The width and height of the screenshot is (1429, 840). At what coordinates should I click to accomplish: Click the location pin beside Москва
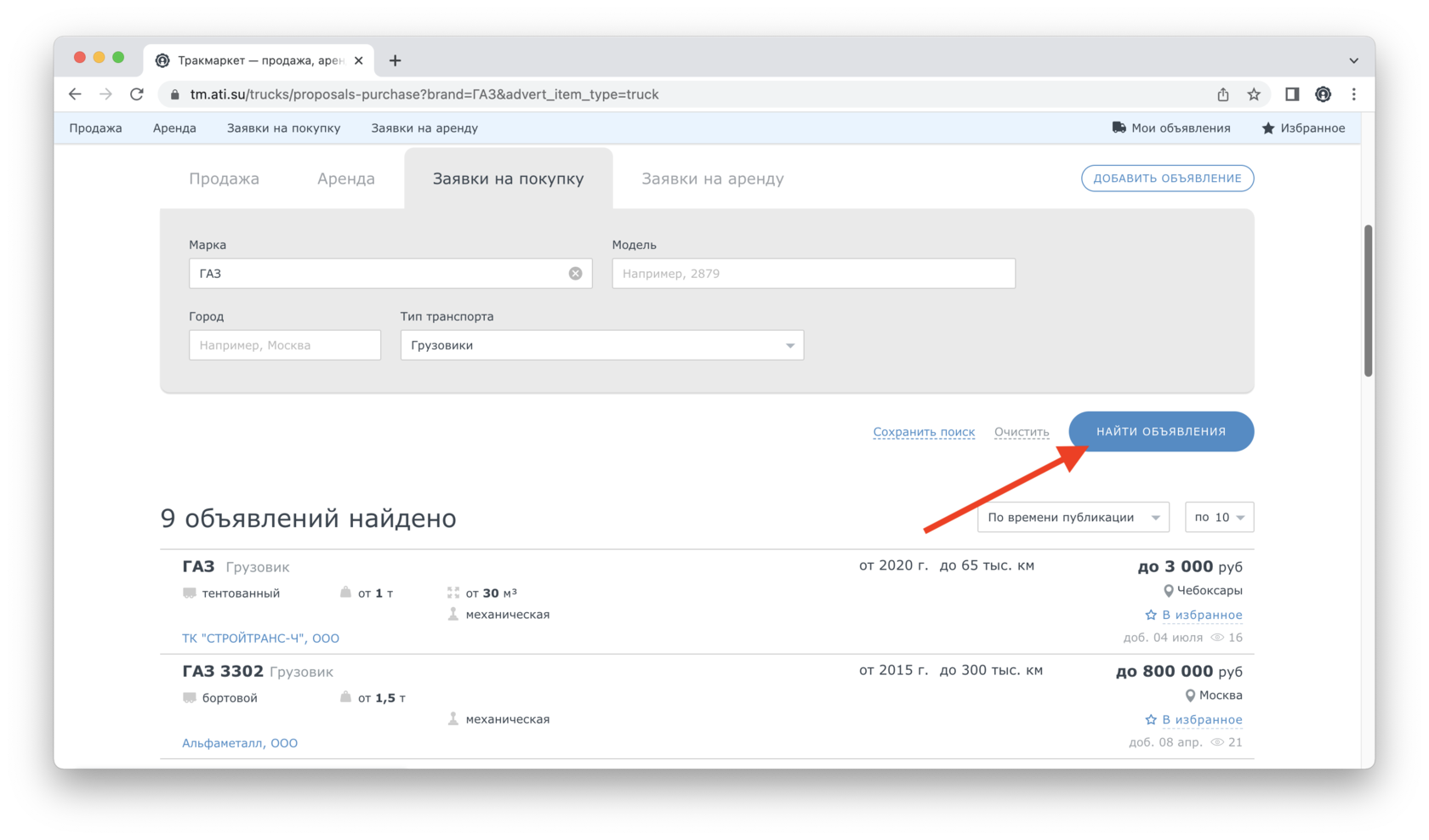click(x=1190, y=695)
